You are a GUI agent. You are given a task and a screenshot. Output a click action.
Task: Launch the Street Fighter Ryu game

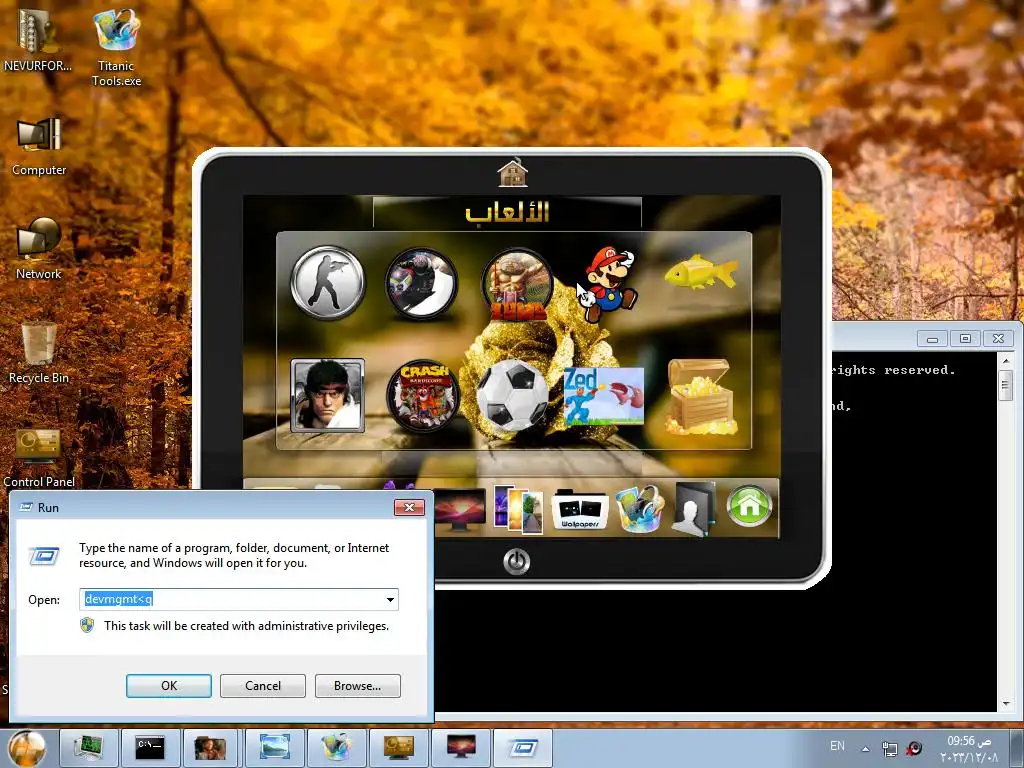click(328, 396)
